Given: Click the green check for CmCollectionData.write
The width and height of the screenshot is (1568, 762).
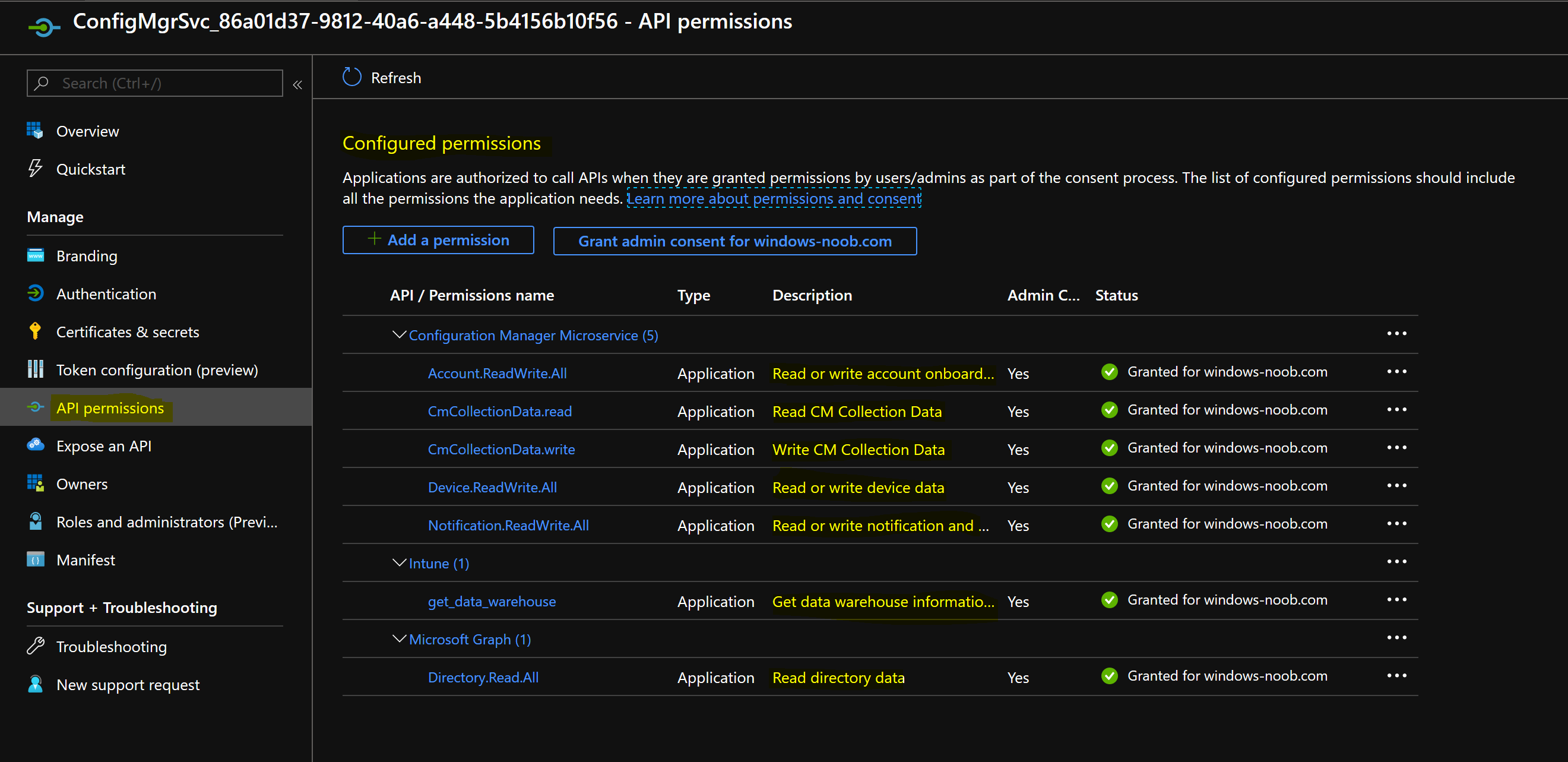Looking at the screenshot, I should click(1110, 448).
